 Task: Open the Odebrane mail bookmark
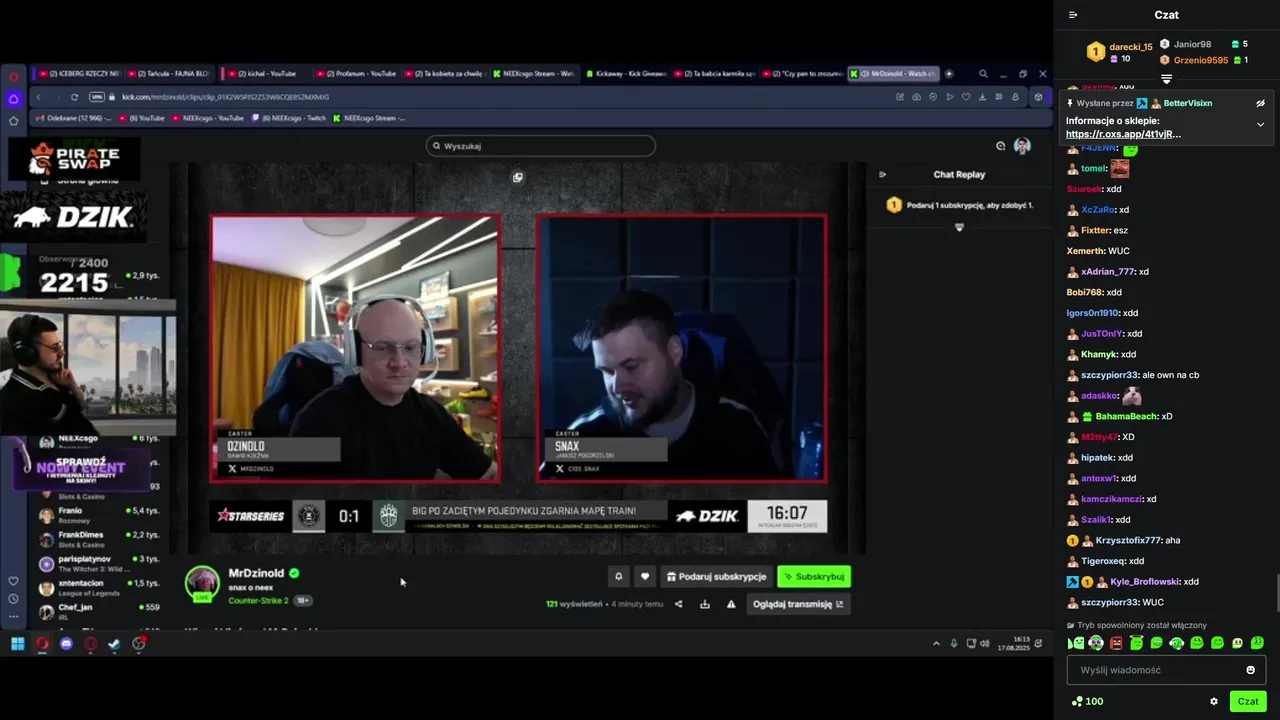coord(72,118)
